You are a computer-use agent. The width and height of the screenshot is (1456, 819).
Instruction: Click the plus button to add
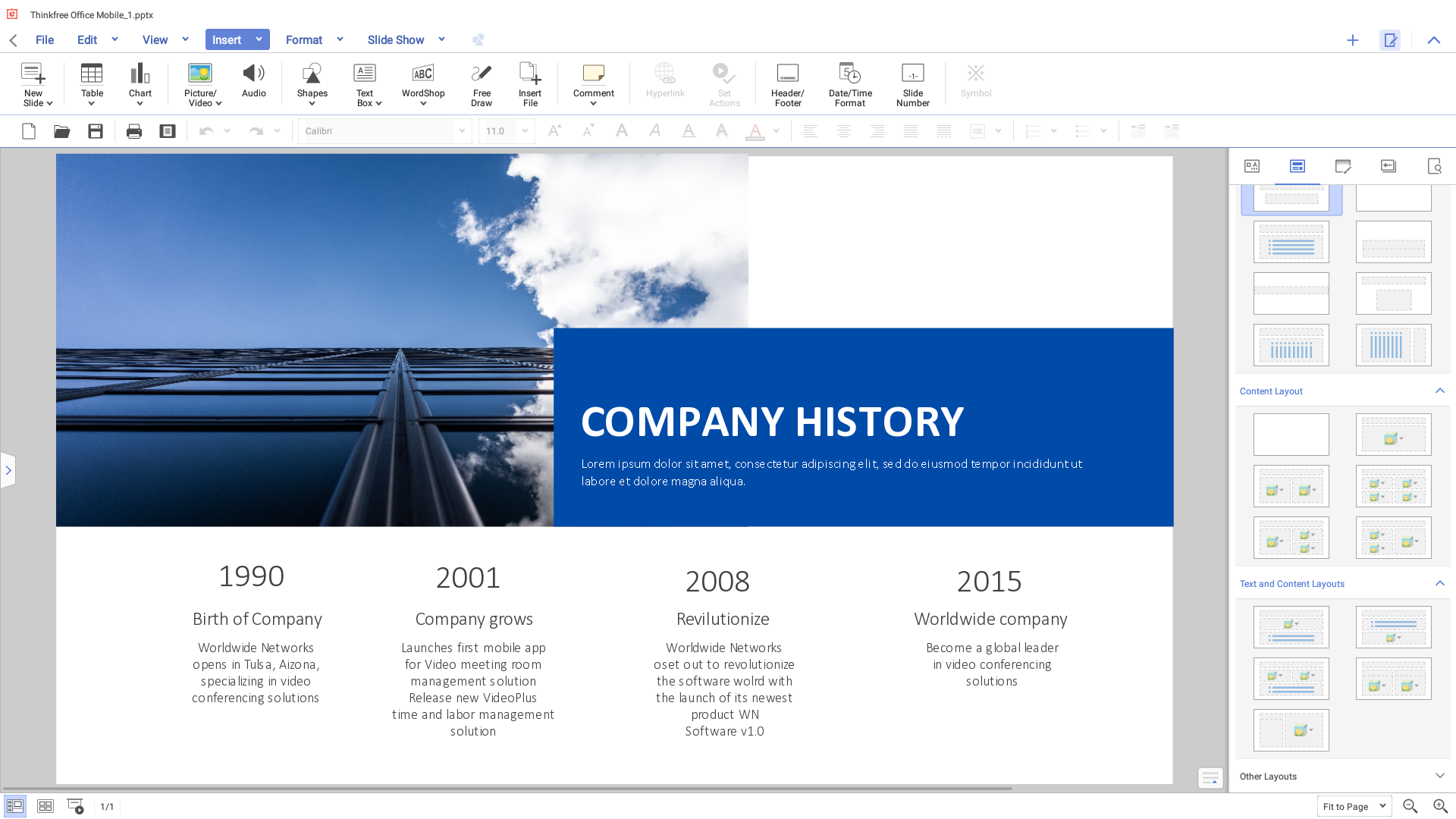[1353, 40]
